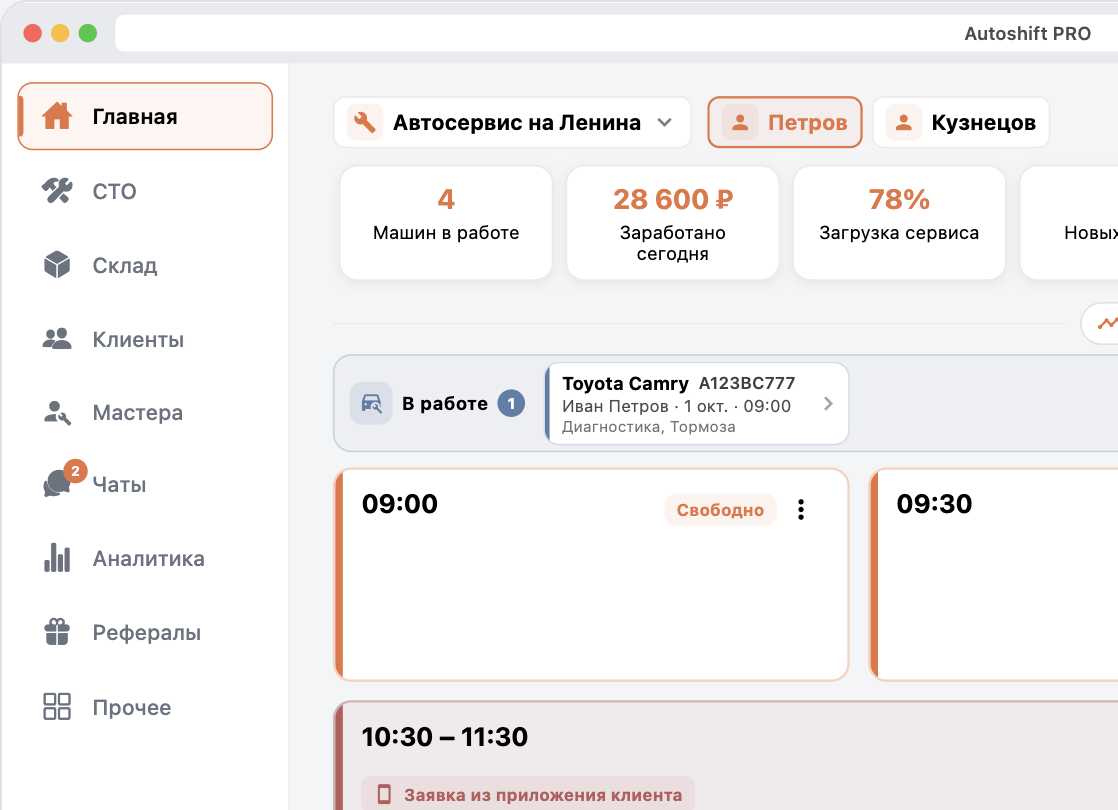Click the license plate A123BC777
Screen dimensions: 1118x810
pyautogui.click(x=747, y=384)
